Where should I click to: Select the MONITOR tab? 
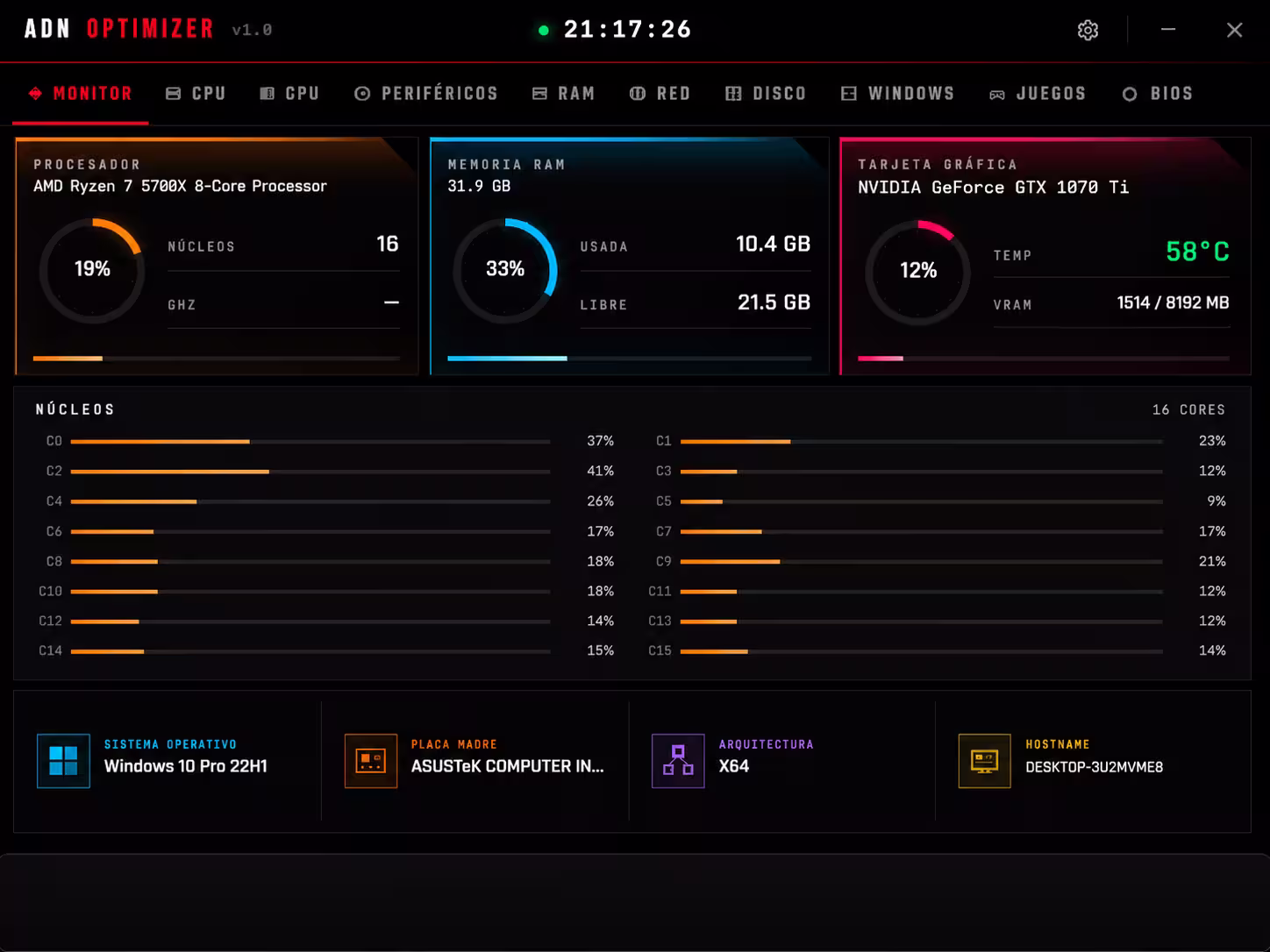pyautogui.click(x=80, y=94)
